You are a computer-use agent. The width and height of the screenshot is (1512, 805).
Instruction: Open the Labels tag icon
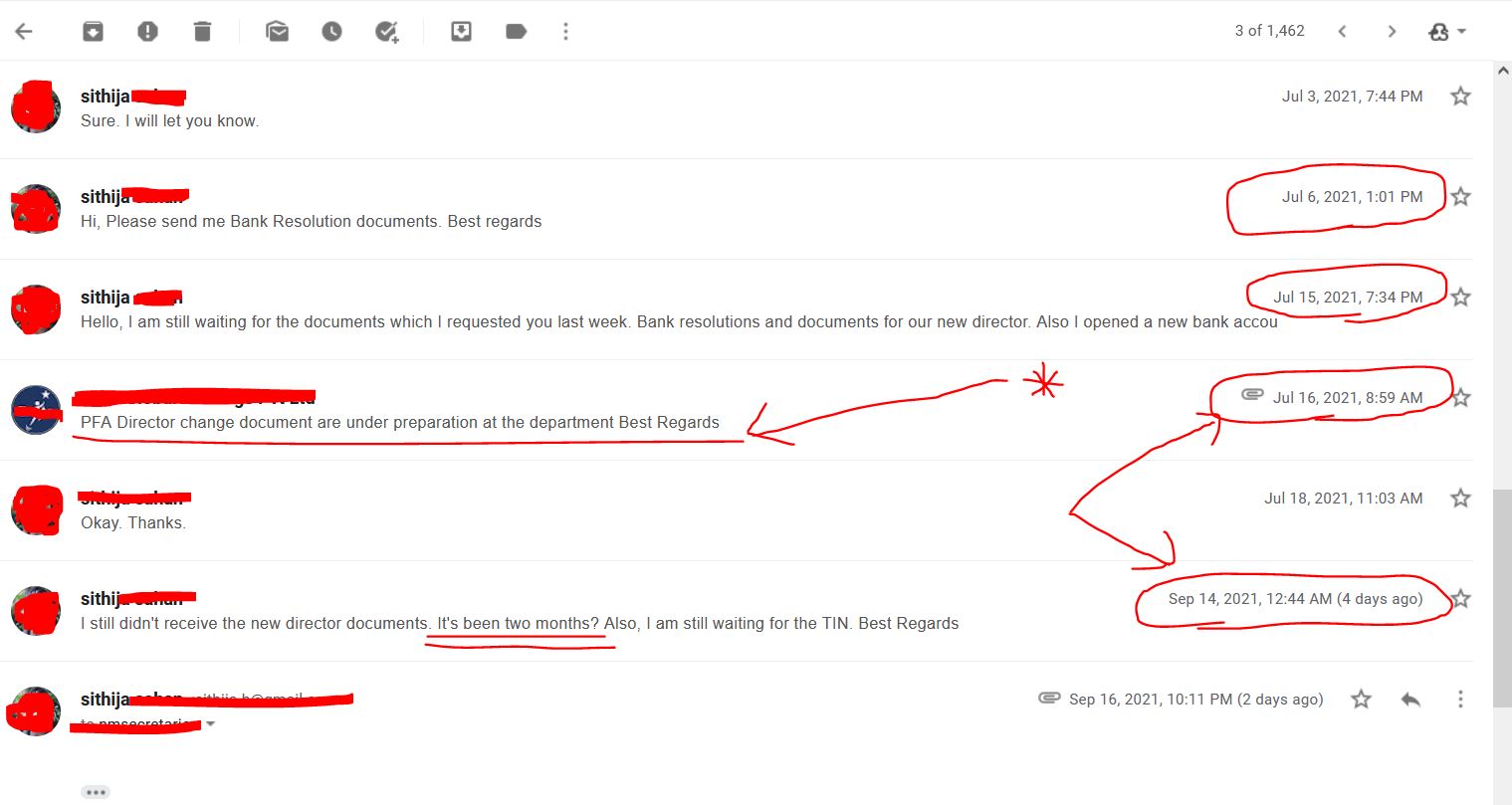516,31
